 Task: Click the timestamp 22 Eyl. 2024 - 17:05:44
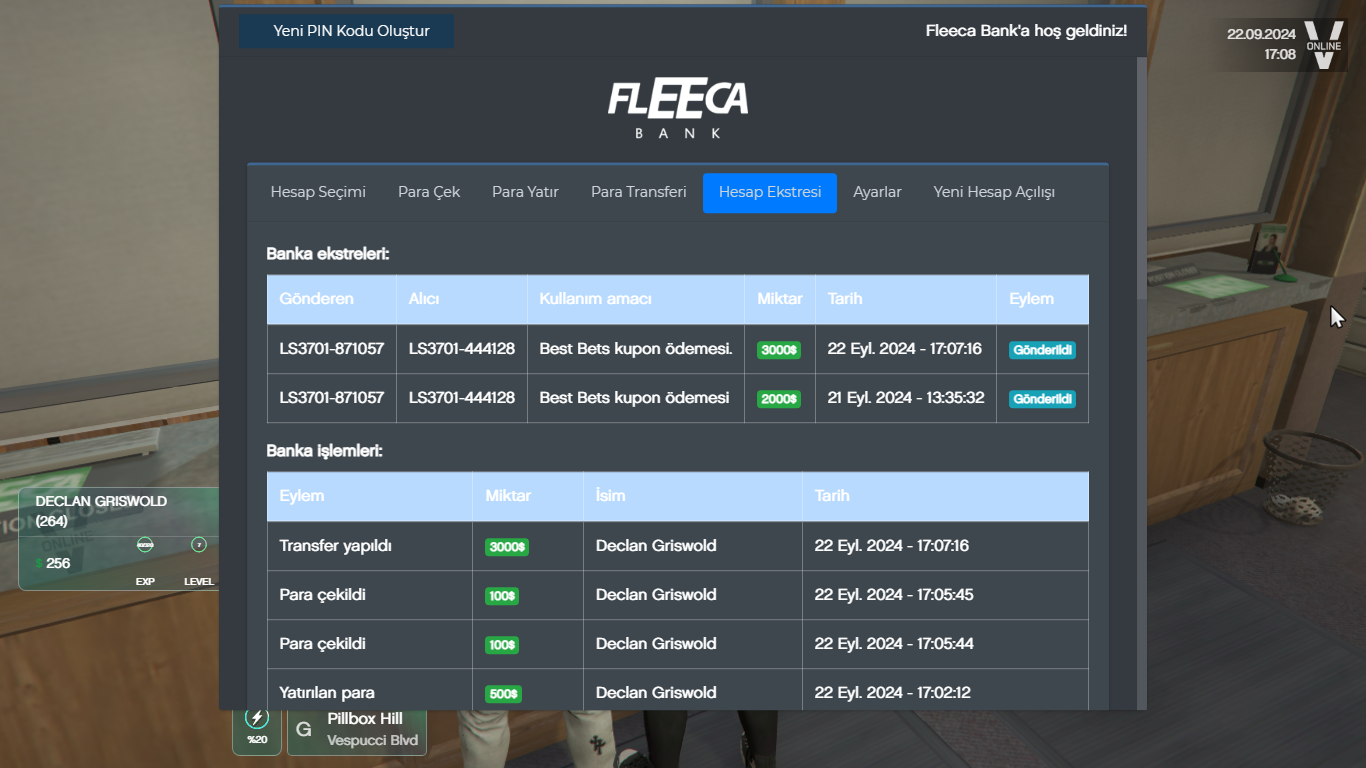pyautogui.click(x=894, y=644)
